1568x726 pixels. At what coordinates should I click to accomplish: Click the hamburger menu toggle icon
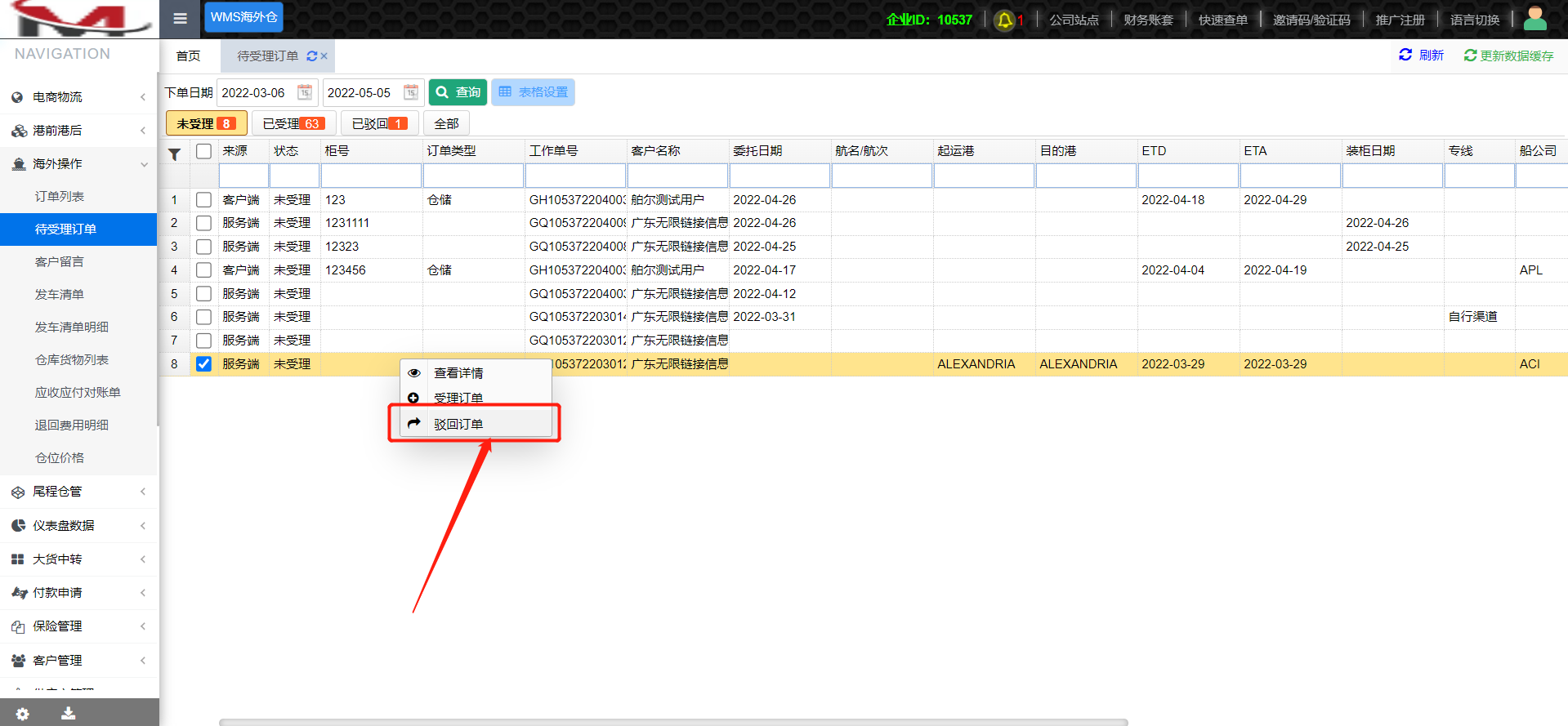tap(181, 19)
